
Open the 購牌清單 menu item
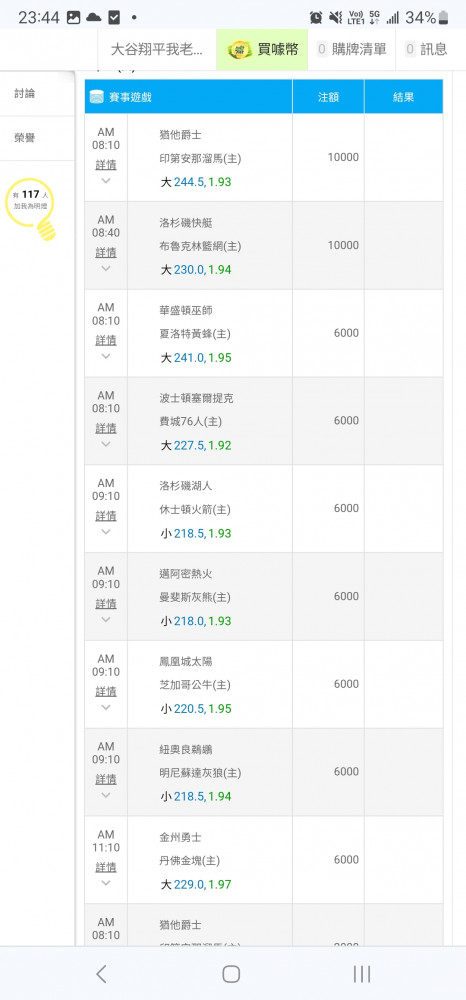[352, 49]
